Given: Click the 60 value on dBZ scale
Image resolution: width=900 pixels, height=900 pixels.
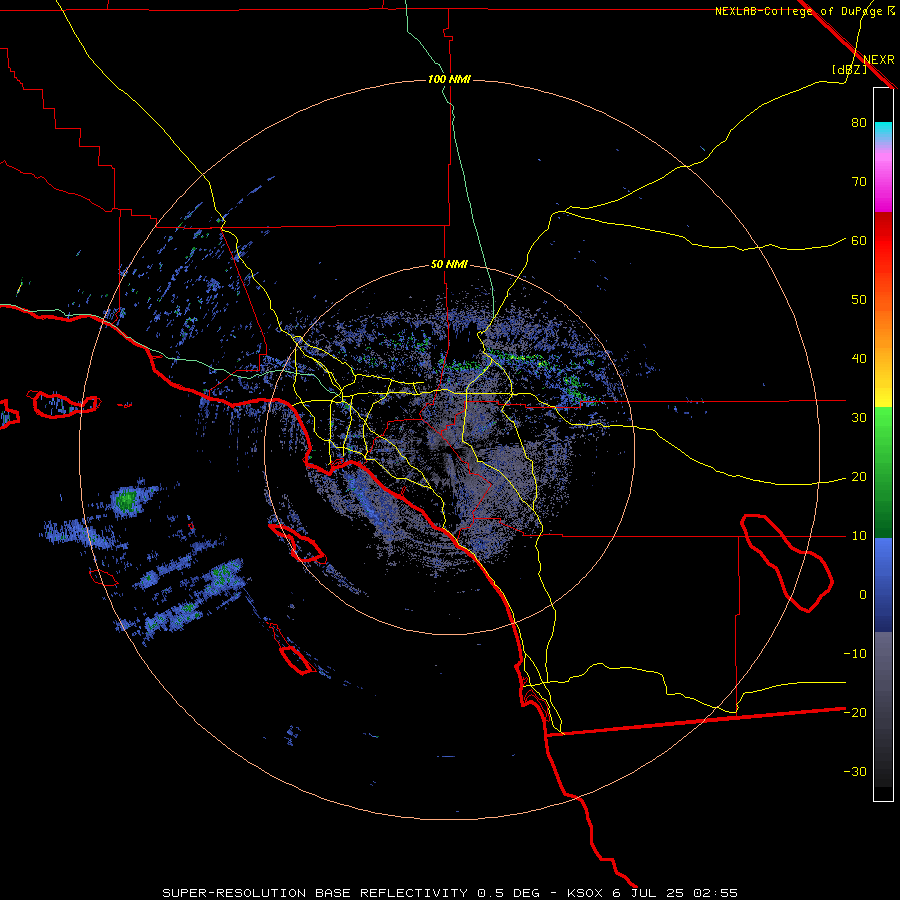Looking at the screenshot, I should (859, 240).
